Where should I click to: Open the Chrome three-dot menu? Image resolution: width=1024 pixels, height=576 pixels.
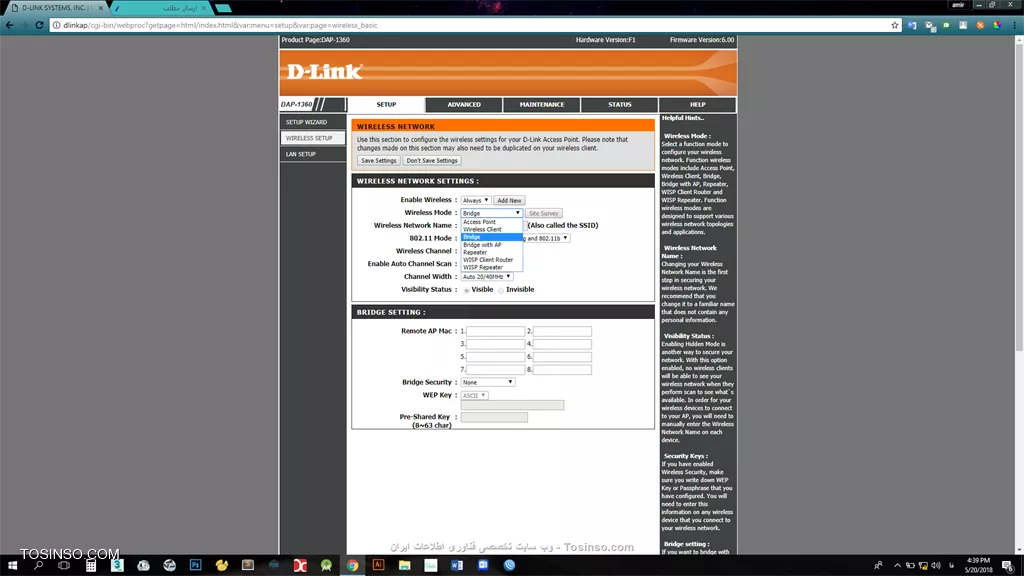coord(1014,25)
